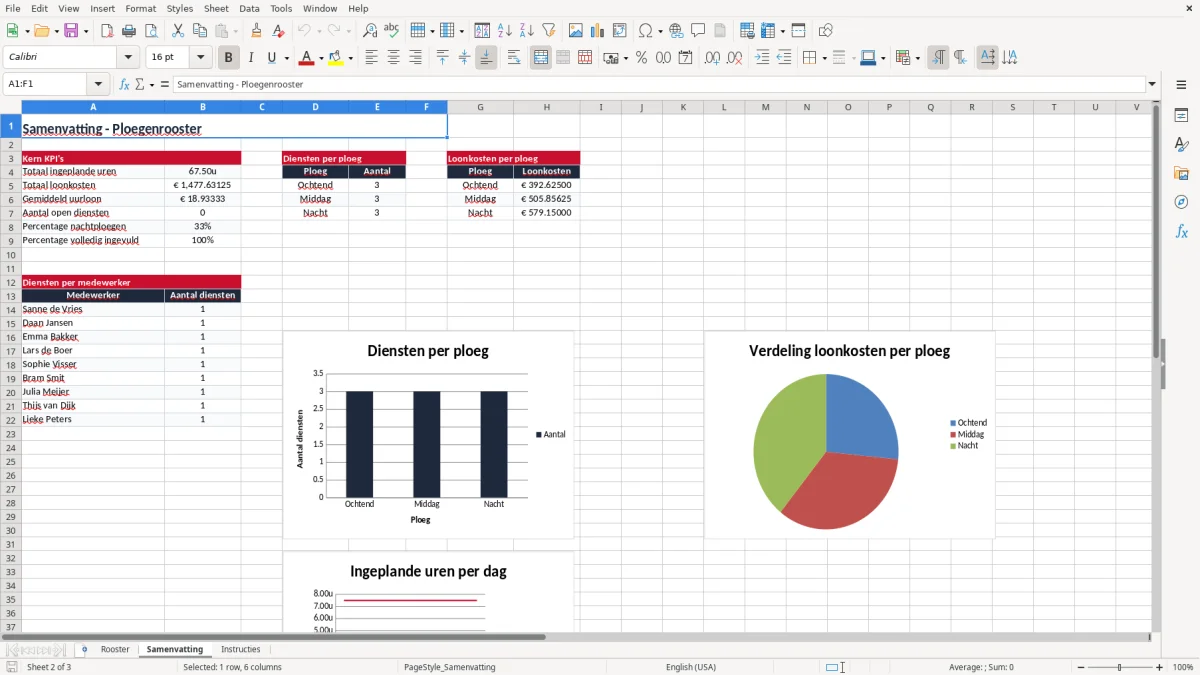Image resolution: width=1200 pixels, height=675 pixels.
Task: Switch to the Instructies sheet tab
Action: pos(240,649)
